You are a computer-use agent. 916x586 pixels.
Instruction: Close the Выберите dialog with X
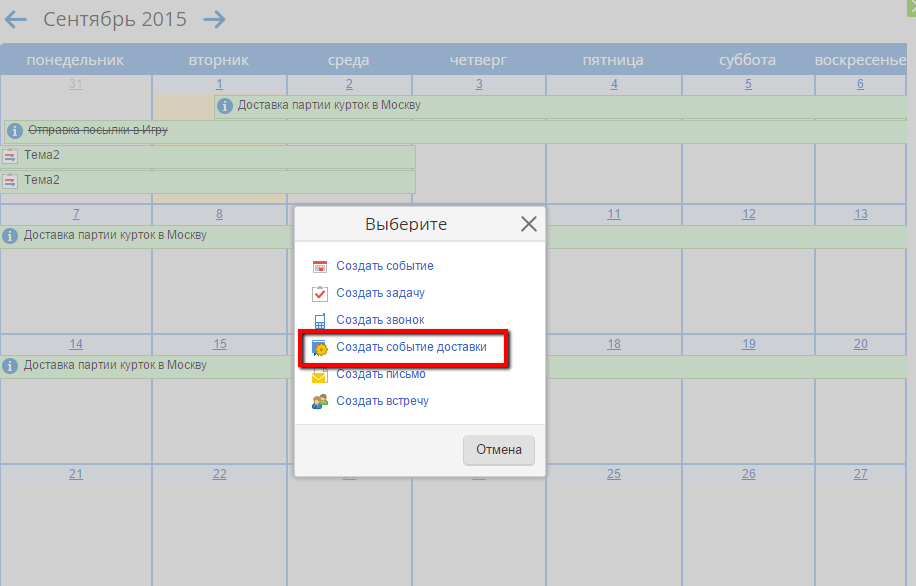[x=529, y=225]
